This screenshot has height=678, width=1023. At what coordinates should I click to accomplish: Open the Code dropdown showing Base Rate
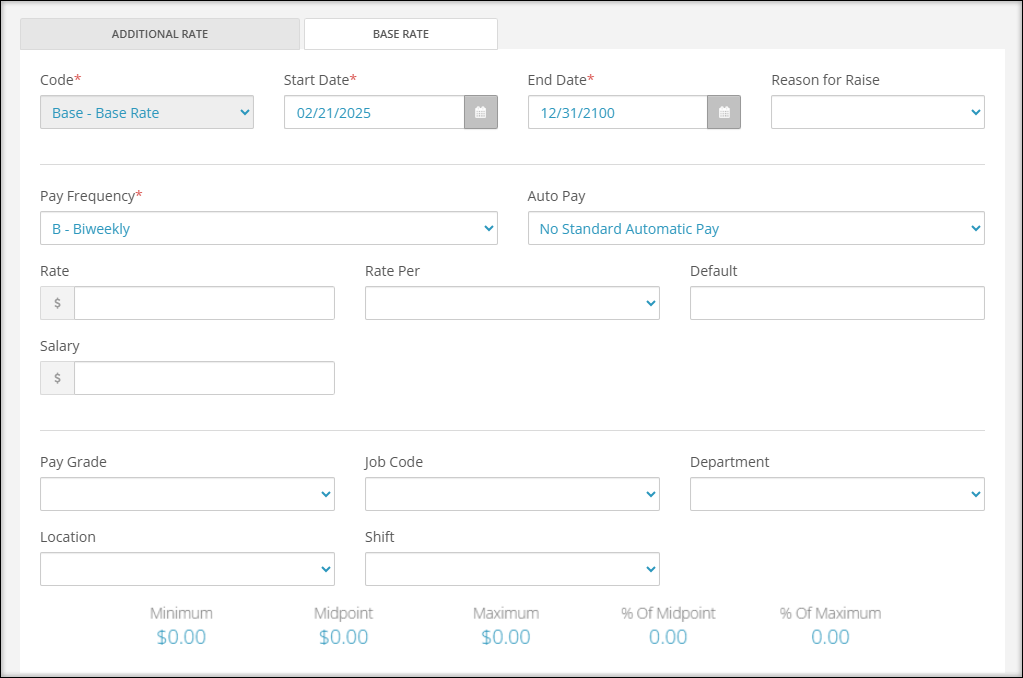click(x=147, y=112)
